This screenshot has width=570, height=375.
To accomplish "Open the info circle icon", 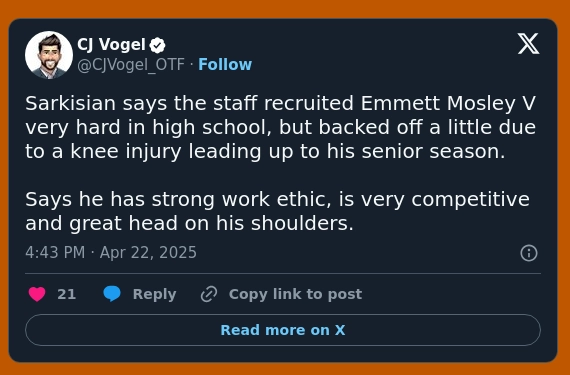I will 529,253.
